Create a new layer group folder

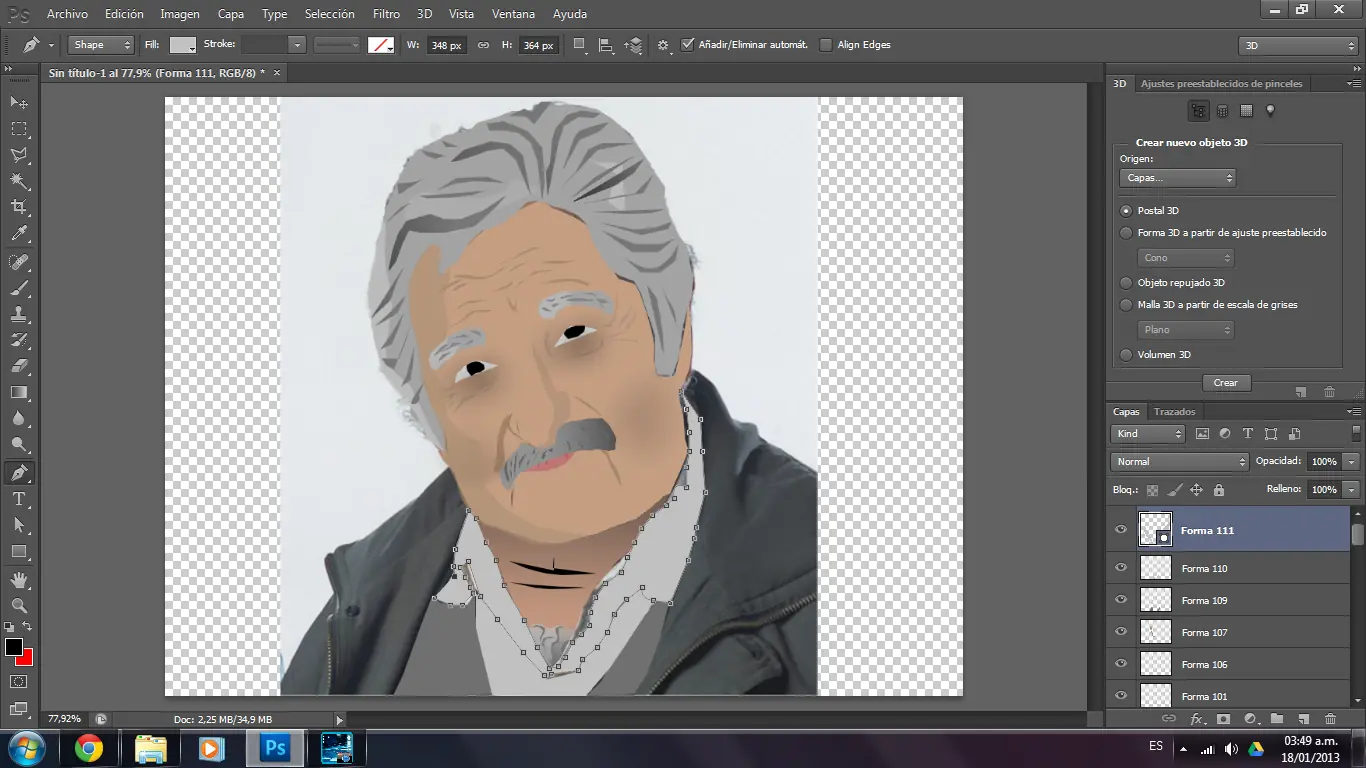(x=1277, y=719)
